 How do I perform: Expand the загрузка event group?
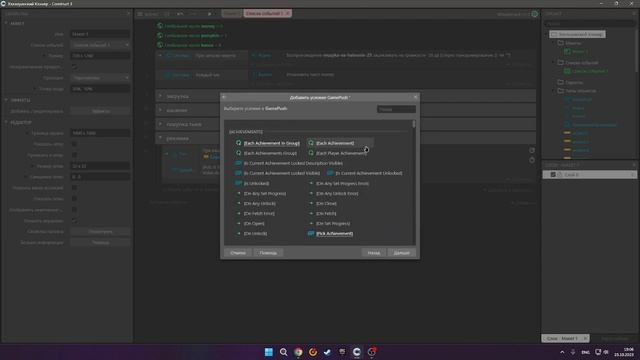[x=160, y=96]
